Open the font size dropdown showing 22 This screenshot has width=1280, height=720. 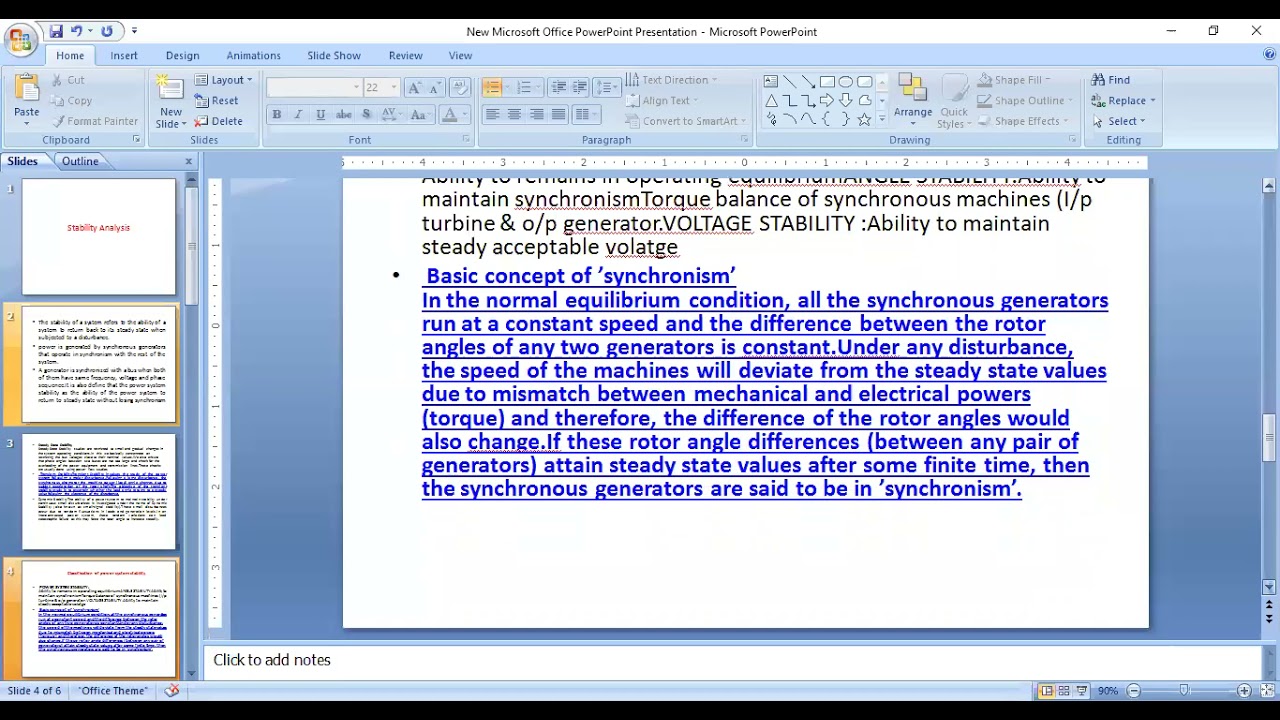pyautogui.click(x=381, y=88)
